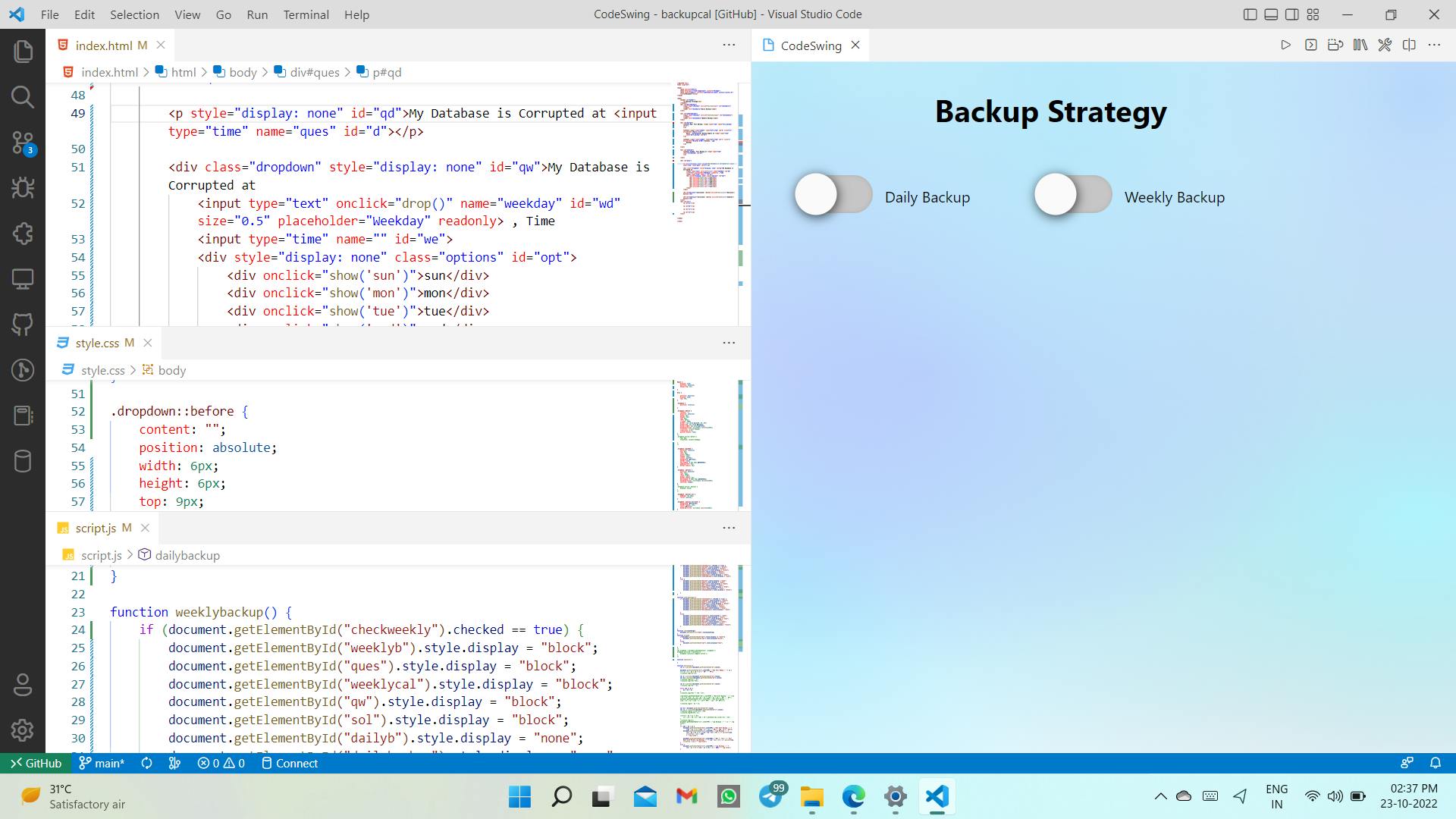Image resolution: width=1456 pixels, height=819 pixels.
Task: Expand body breadcrumb in style.css
Action: (x=165, y=370)
